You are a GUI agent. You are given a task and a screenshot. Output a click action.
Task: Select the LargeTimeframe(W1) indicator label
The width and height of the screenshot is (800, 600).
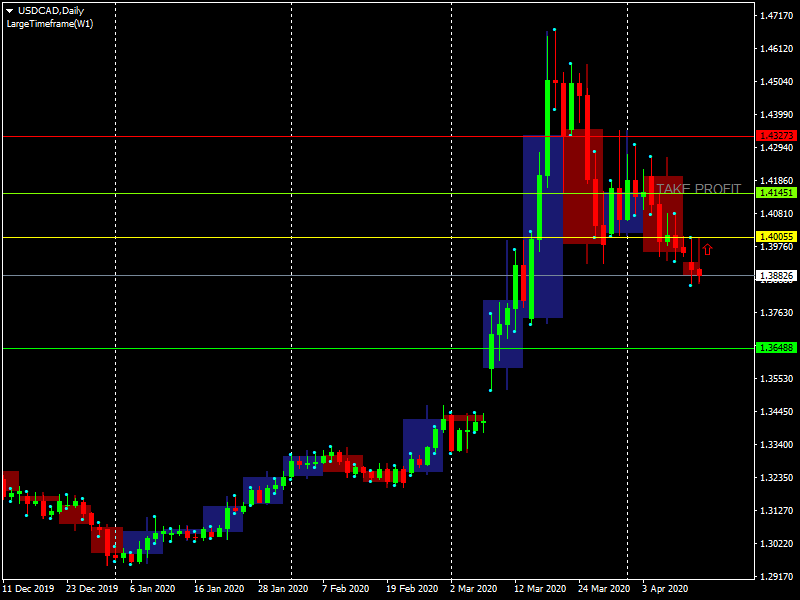coord(50,24)
